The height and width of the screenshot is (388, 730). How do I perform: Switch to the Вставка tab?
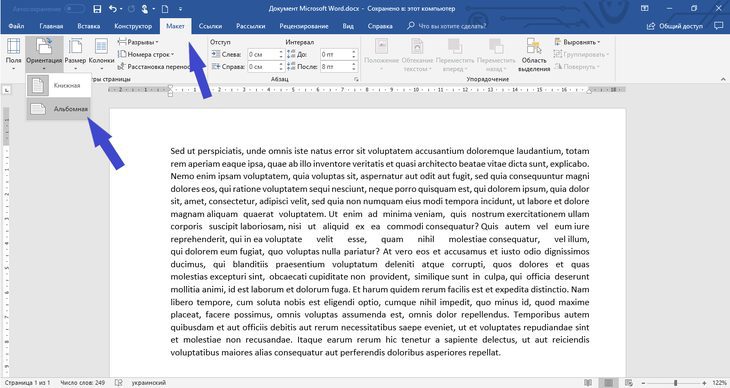pyautogui.click(x=88, y=26)
